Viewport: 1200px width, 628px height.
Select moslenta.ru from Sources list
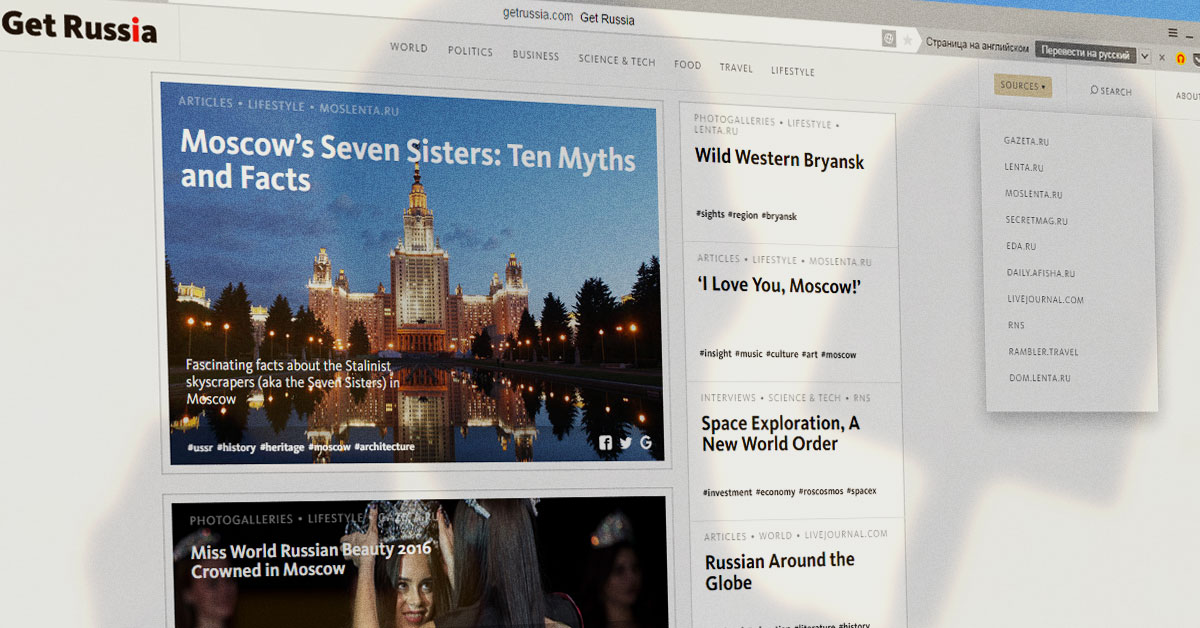[1034, 194]
